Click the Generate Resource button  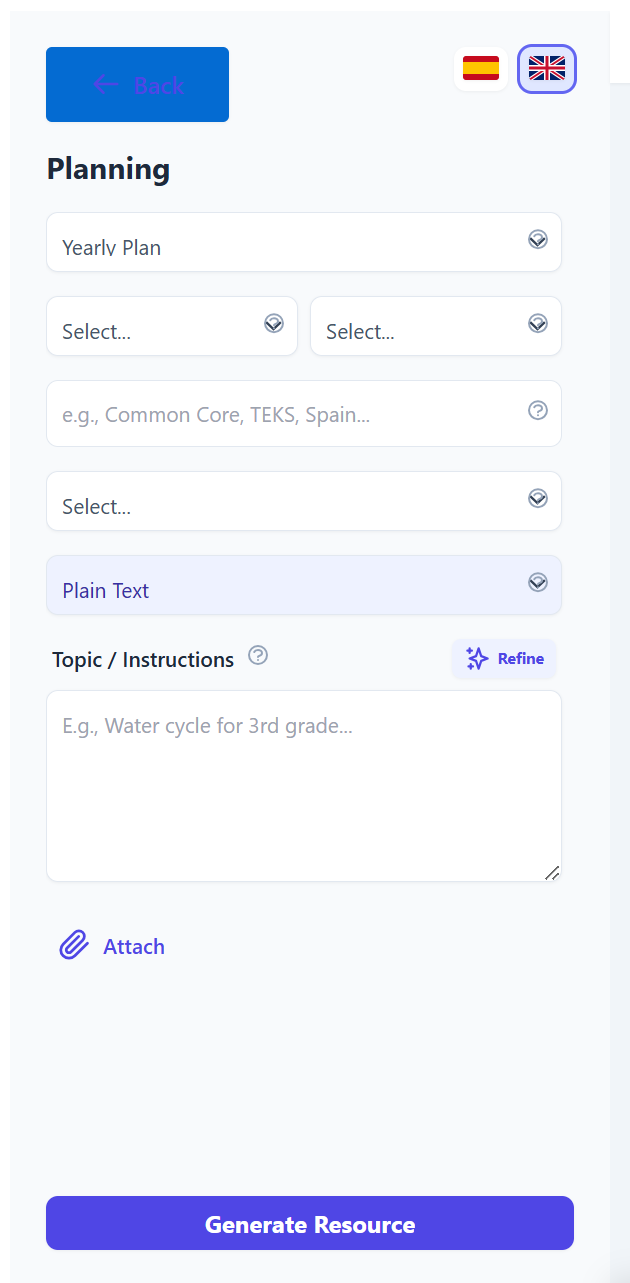(310, 1223)
